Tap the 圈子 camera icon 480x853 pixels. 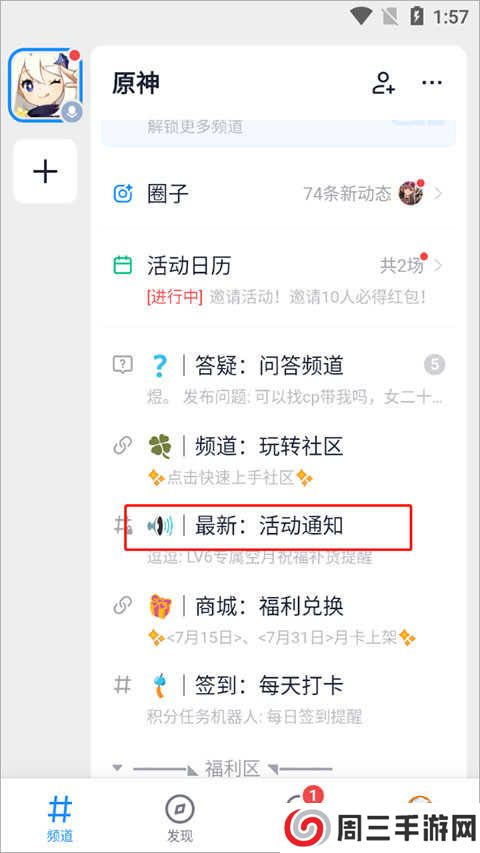pyautogui.click(x=123, y=193)
